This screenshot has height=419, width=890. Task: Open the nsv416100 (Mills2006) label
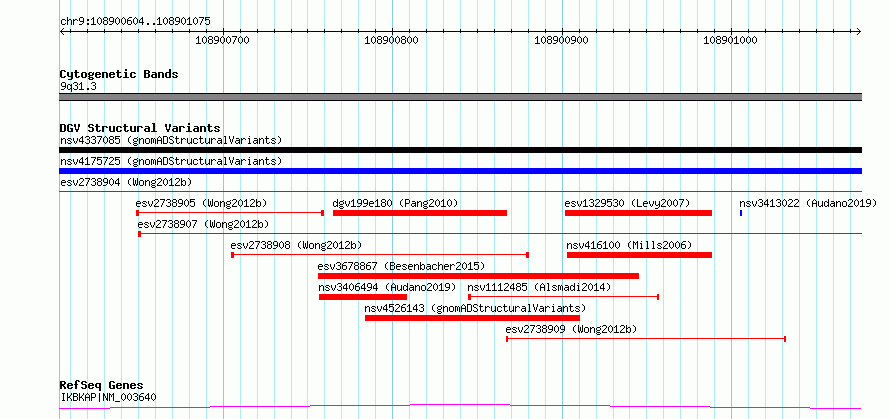[x=629, y=245]
